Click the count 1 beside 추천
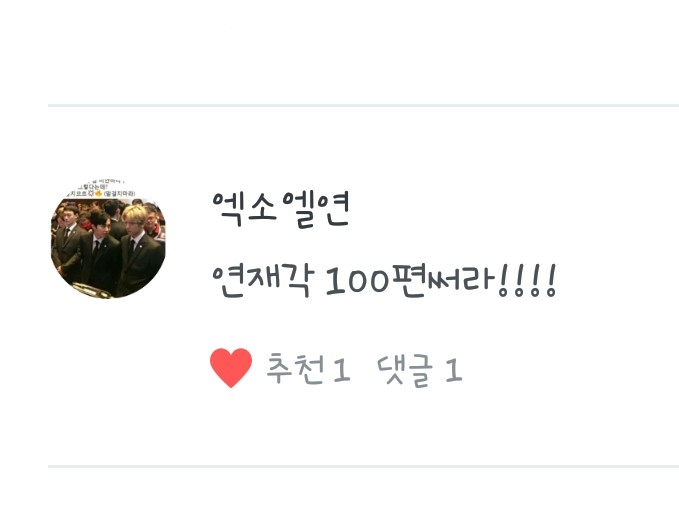 [342, 371]
